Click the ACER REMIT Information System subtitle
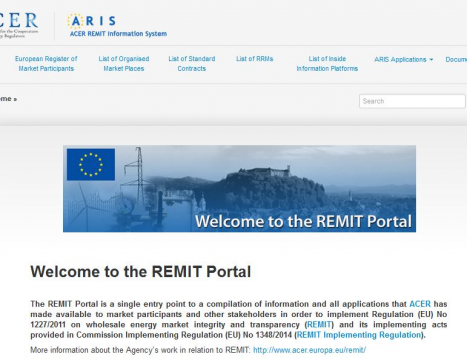Image resolution: width=467 pixels, height=360 pixels. click(x=118, y=34)
